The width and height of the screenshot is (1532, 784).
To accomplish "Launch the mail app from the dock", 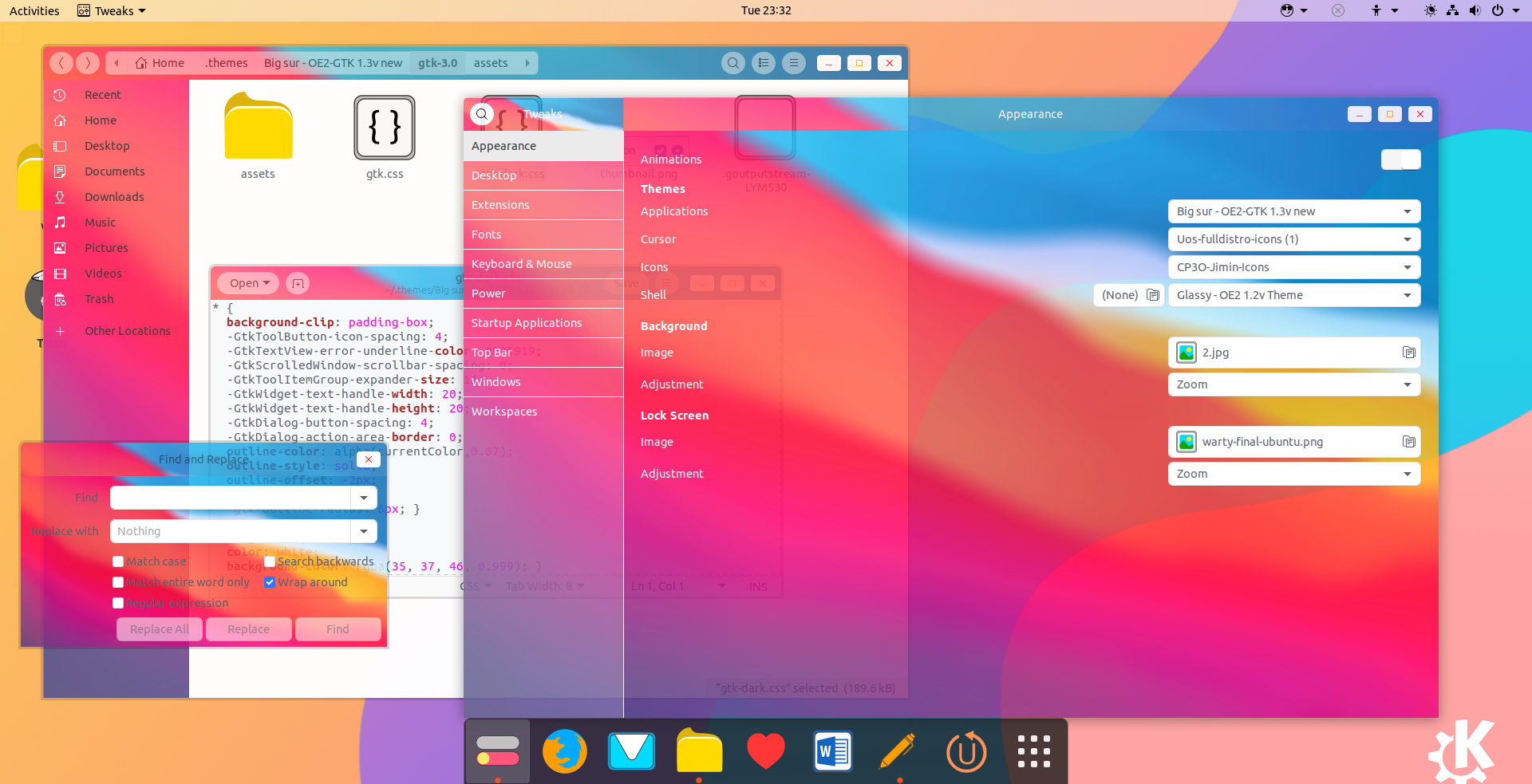I will click(631, 751).
